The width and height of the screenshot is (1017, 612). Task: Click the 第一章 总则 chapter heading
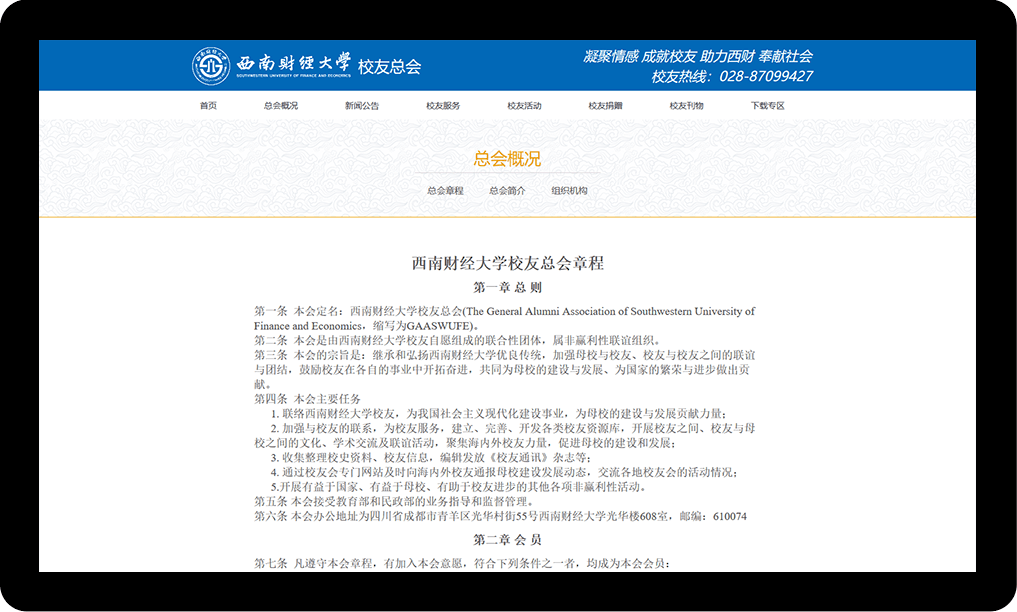508,288
